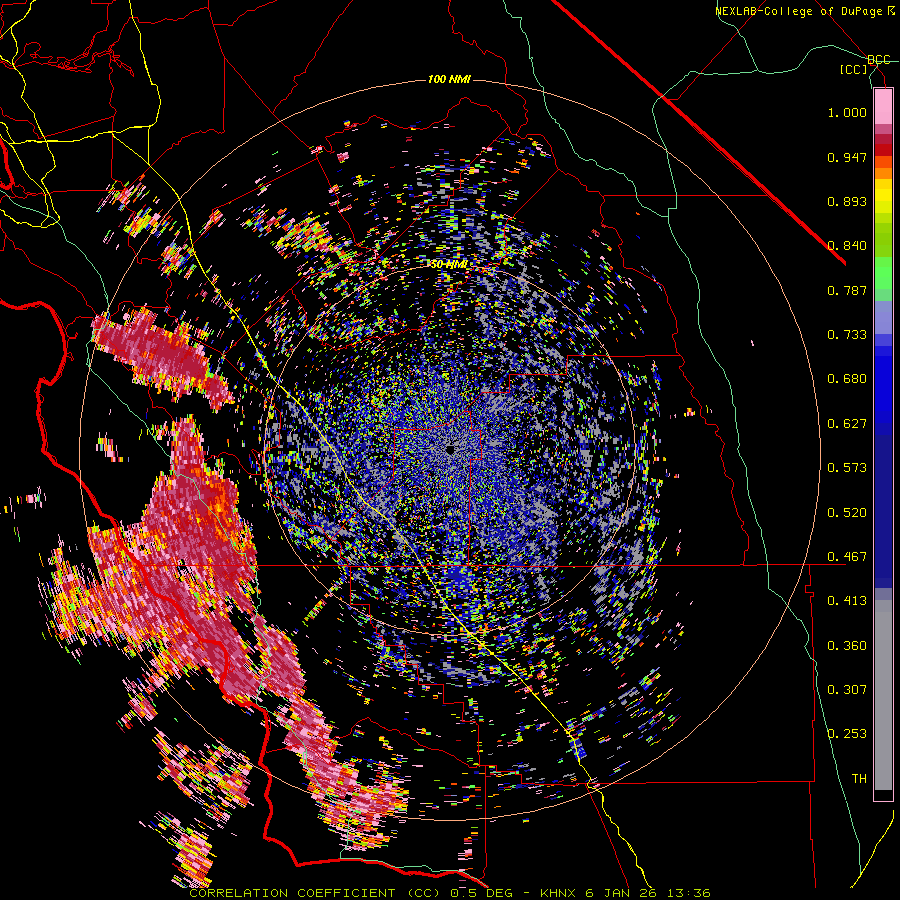This screenshot has height=900, width=900.
Task: Click the 0.253 scale value
Action: [847, 734]
